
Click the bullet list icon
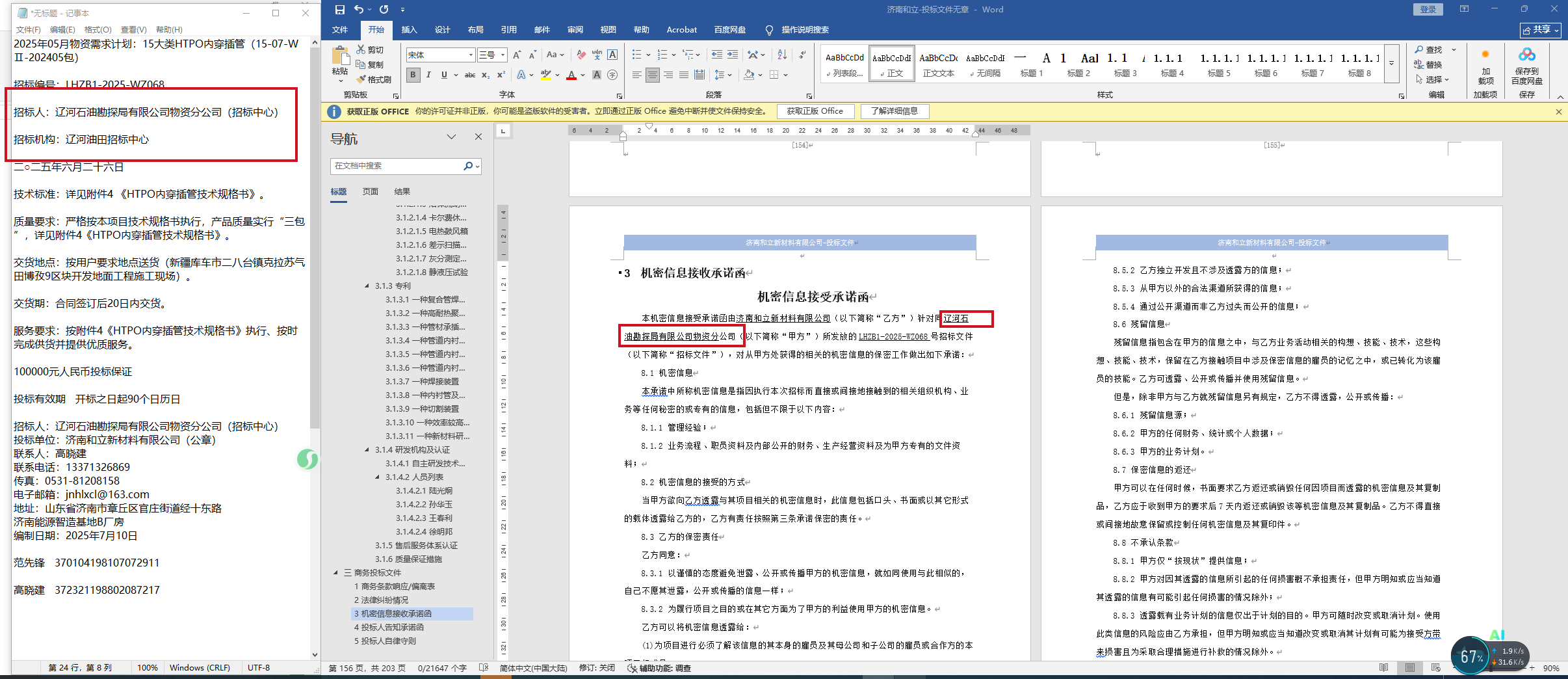636,55
